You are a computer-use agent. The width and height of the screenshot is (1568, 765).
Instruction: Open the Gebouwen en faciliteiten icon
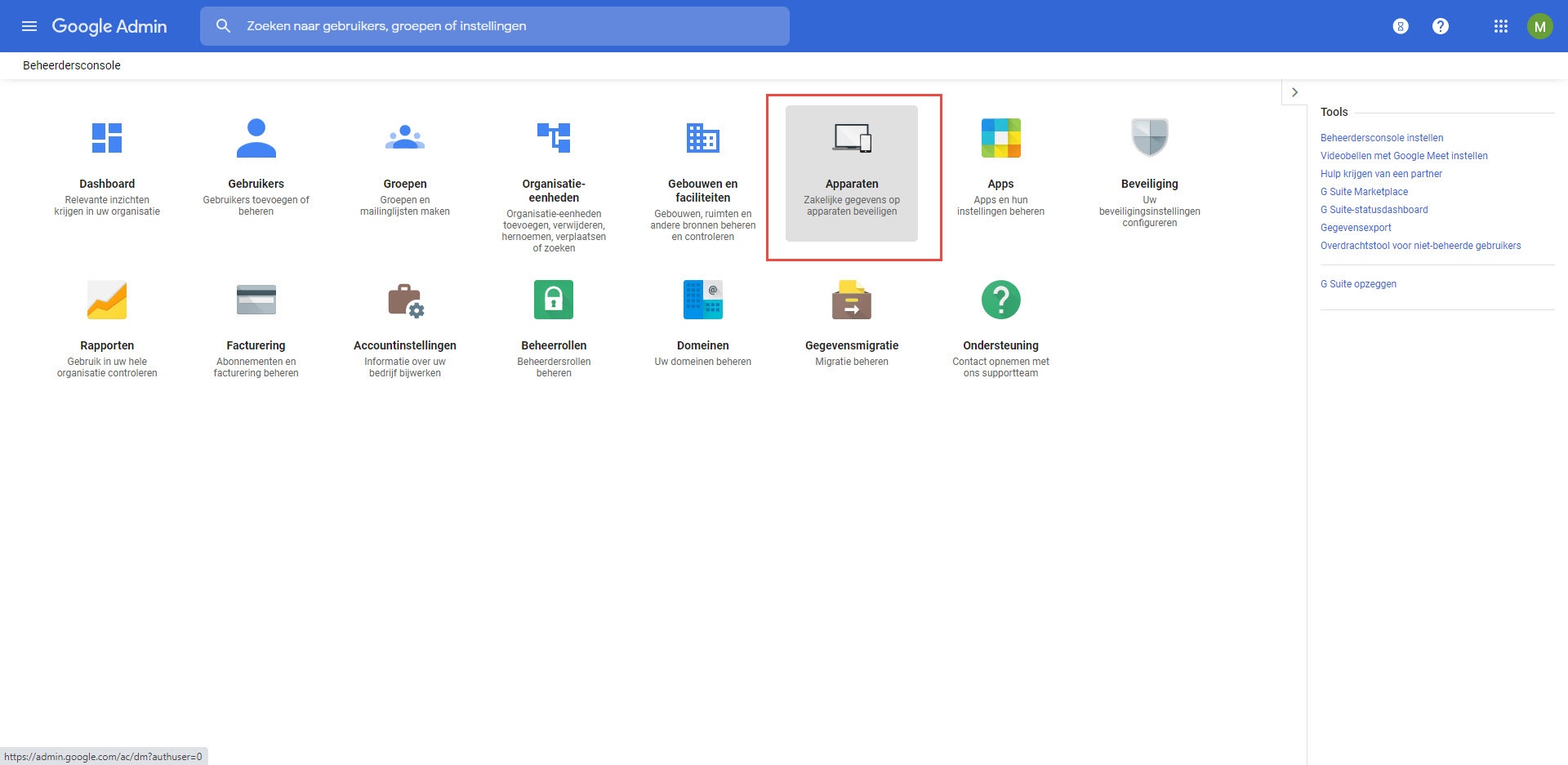click(703, 138)
